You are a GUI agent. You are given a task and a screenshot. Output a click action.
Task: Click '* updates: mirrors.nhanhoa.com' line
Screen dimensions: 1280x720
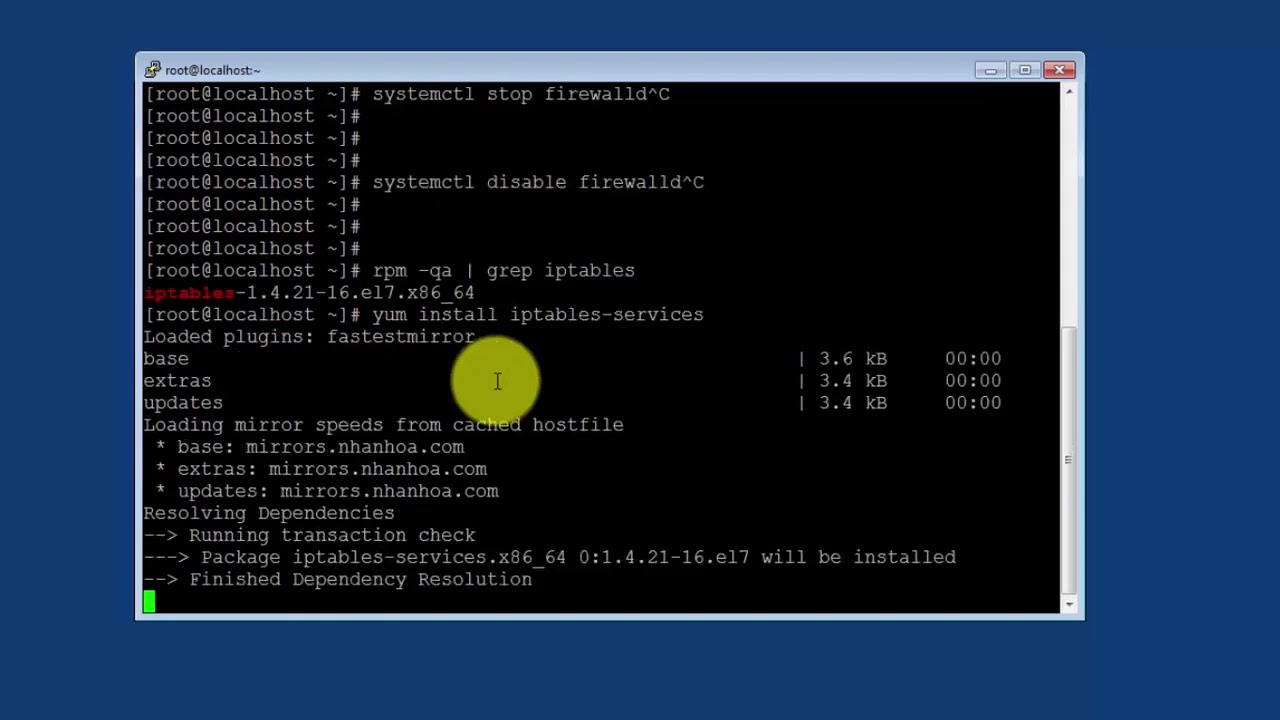327,491
